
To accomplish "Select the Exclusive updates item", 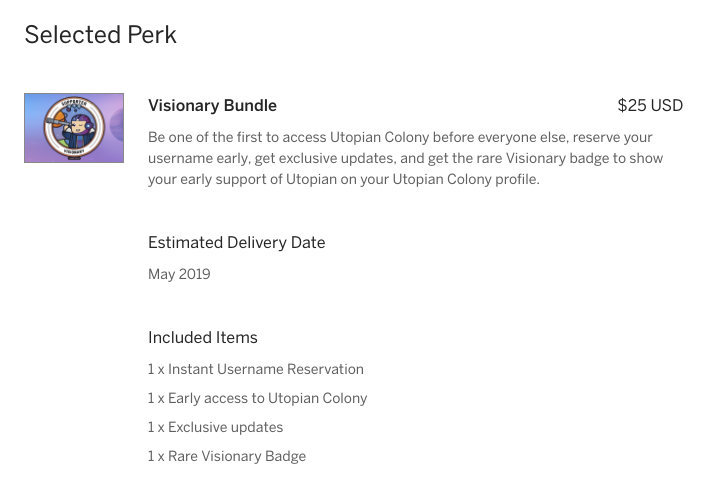I will [216, 427].
